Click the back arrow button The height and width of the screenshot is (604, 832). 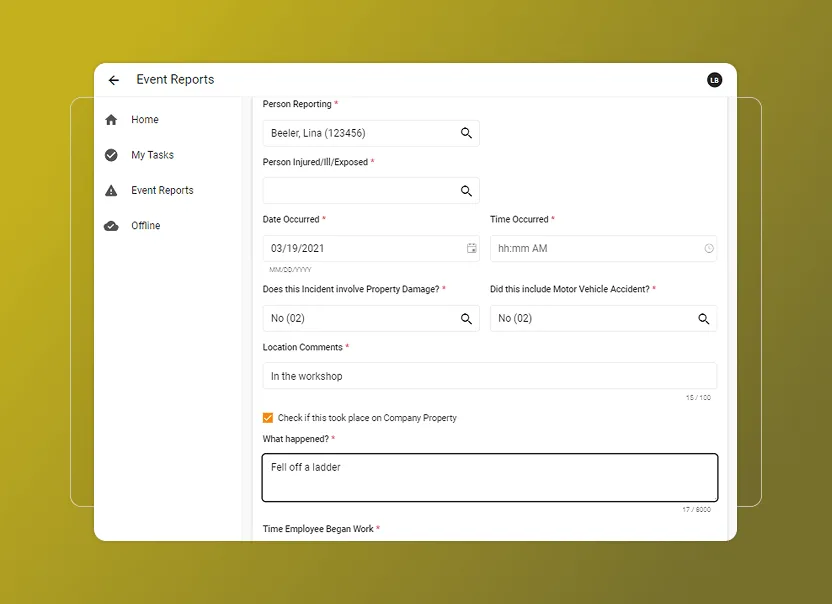click(113, 79)
